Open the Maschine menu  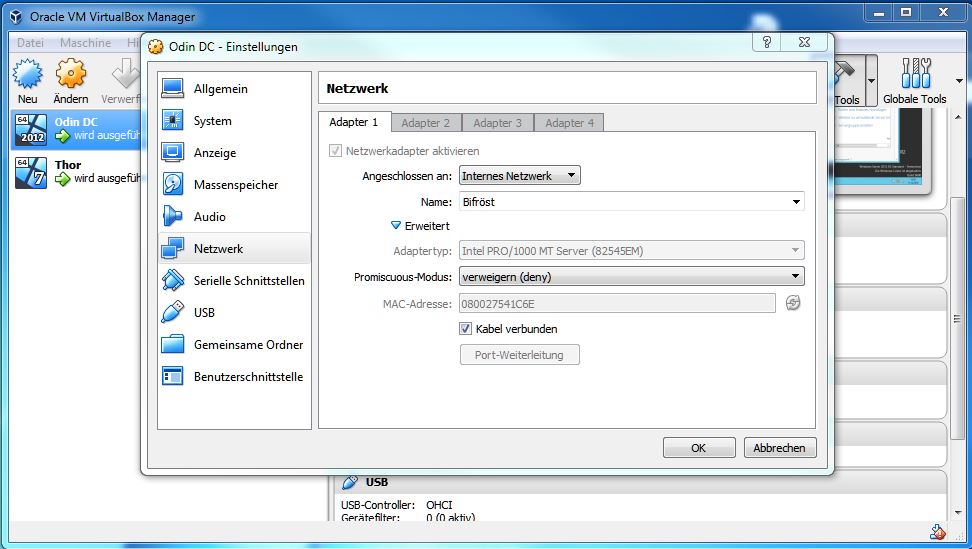tap(86, 43)
